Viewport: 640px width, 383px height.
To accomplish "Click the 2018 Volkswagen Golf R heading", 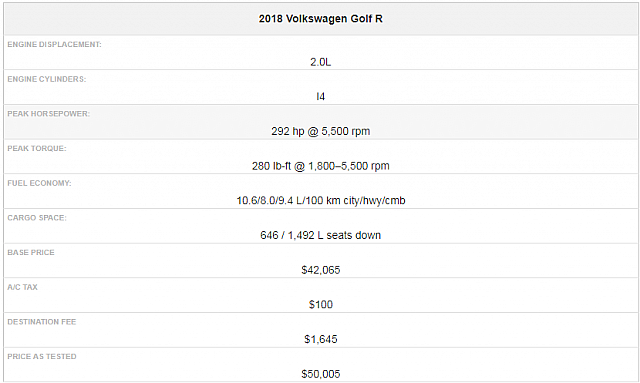I will coord(320,19).
